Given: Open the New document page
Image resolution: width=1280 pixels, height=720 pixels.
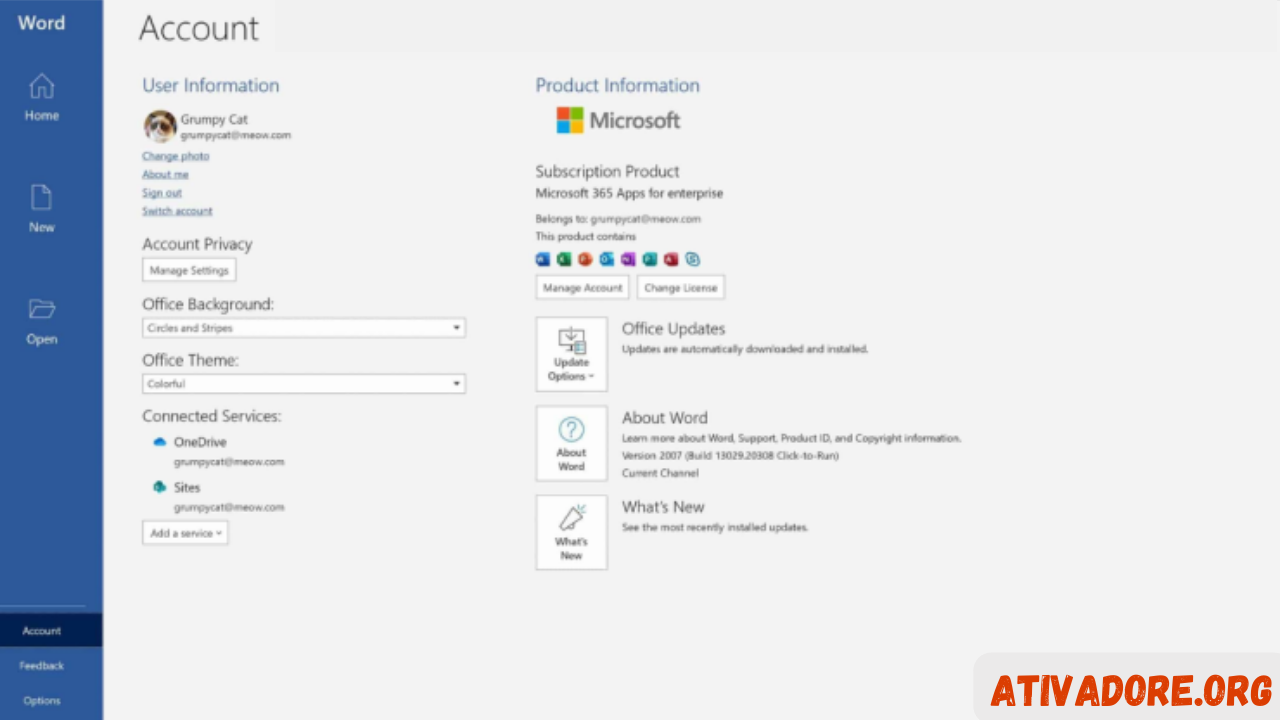Looking at the screenshot, I should pos(41,209).
